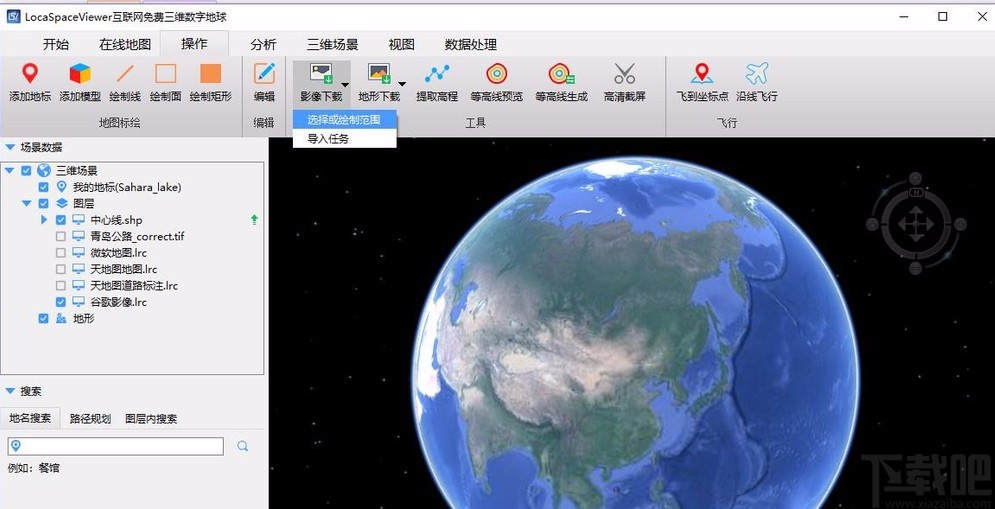Uncheck 我的地标(Sahara_lake) checkbox

(x=43, y=187)
